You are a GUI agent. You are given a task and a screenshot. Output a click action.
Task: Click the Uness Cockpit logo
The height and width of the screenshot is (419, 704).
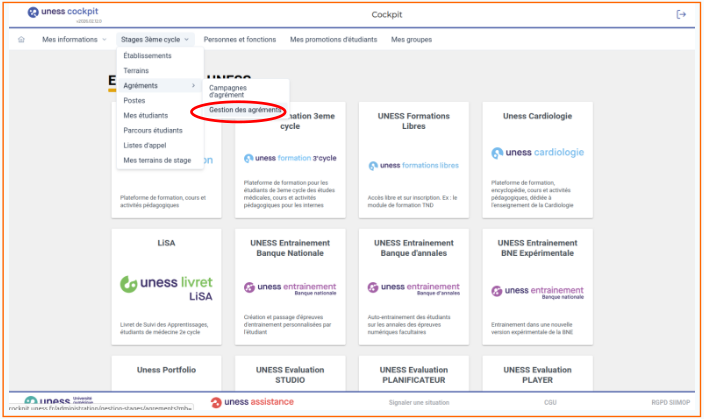point(64,14)
